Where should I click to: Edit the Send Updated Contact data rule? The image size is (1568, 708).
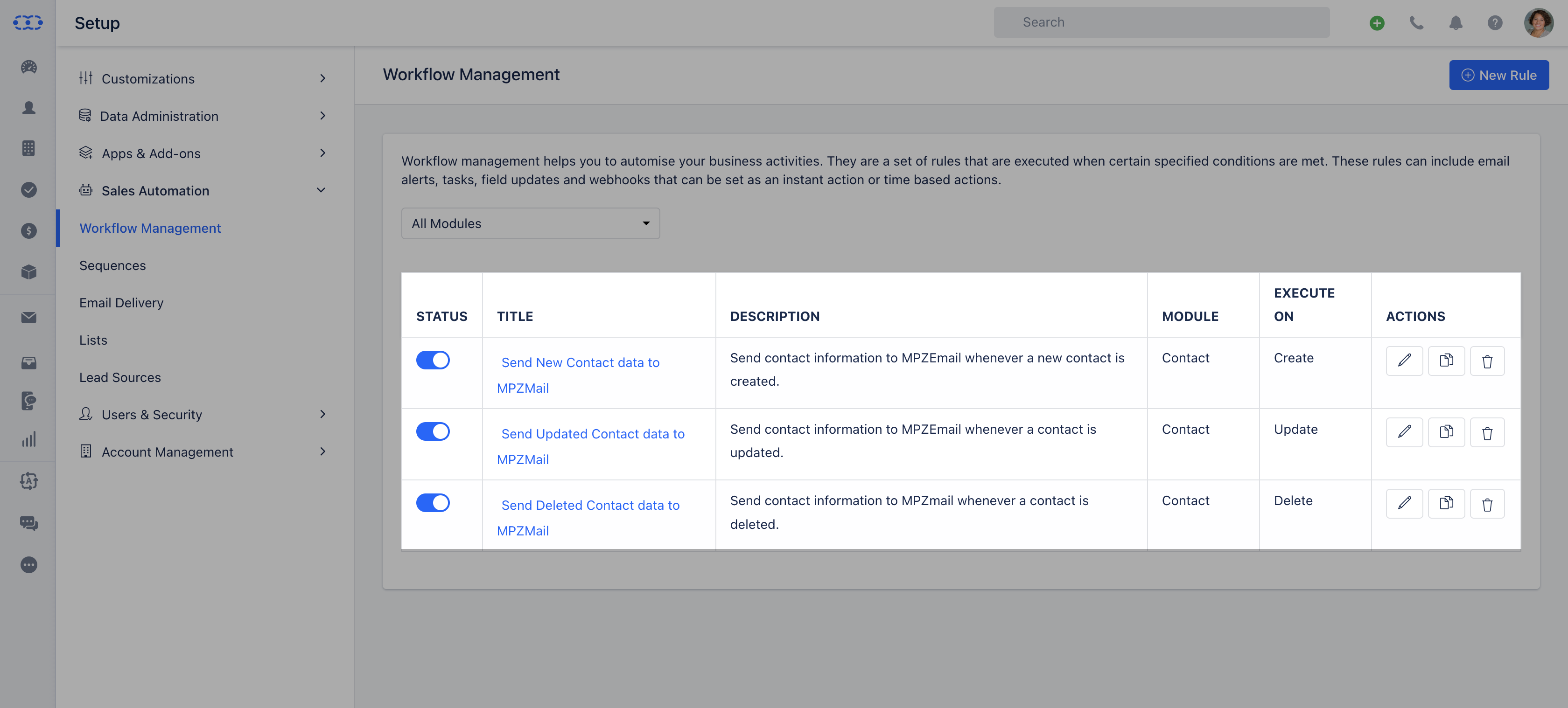(1404, 432)
